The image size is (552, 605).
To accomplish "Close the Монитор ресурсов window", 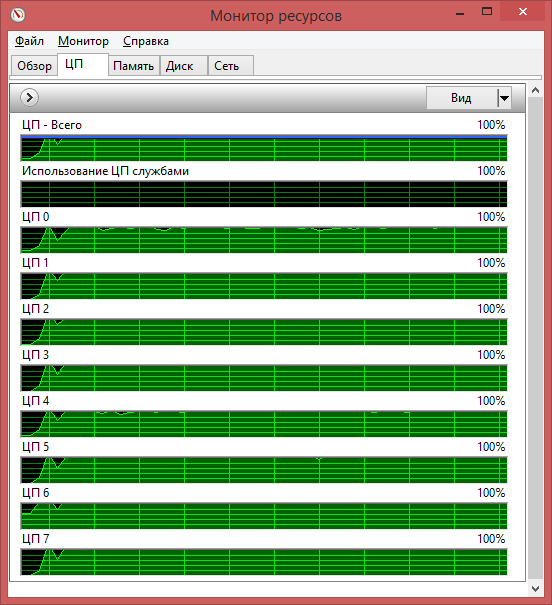I will point(523,12).
